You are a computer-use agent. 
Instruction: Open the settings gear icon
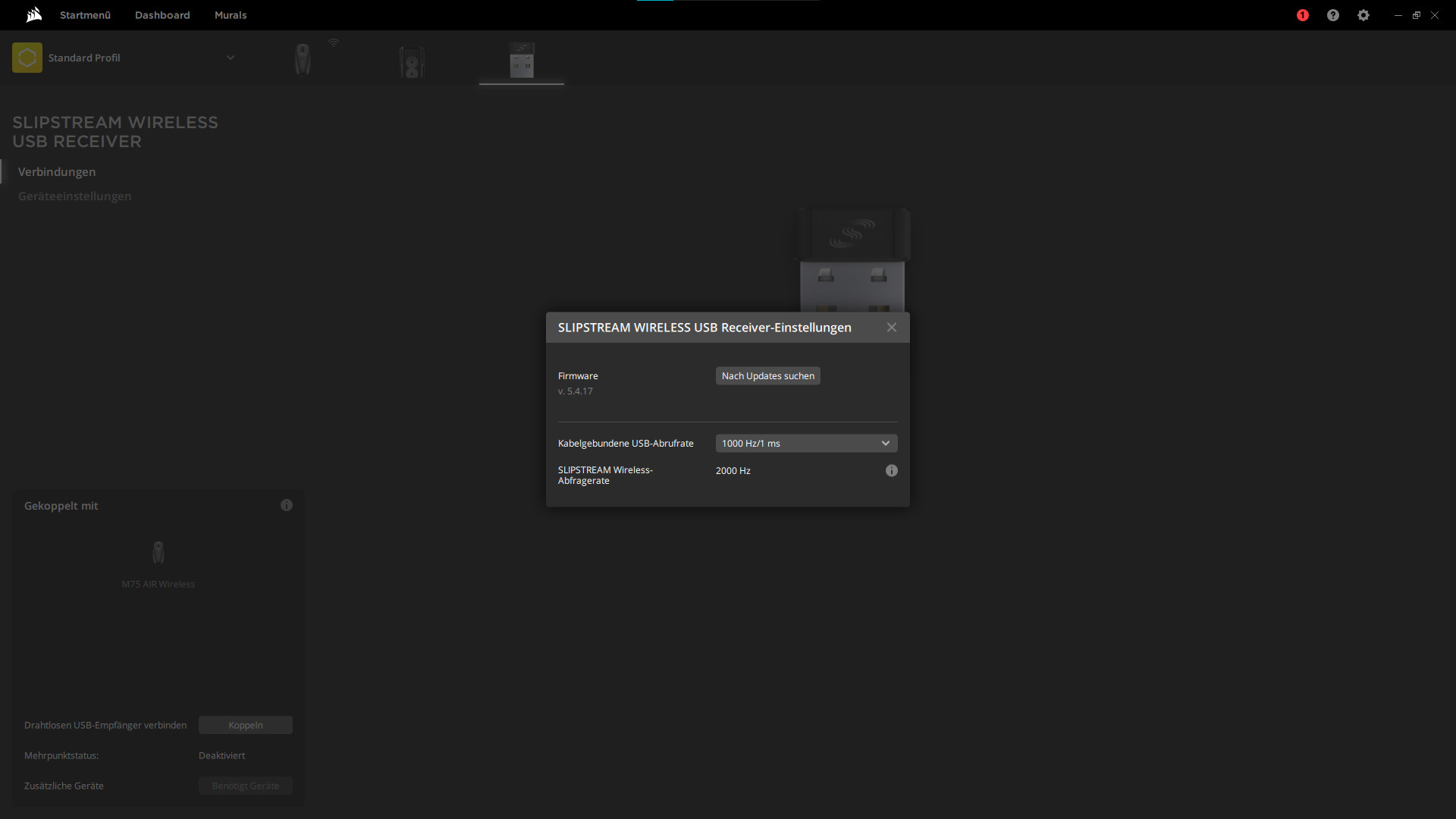tap(1363, 15)
